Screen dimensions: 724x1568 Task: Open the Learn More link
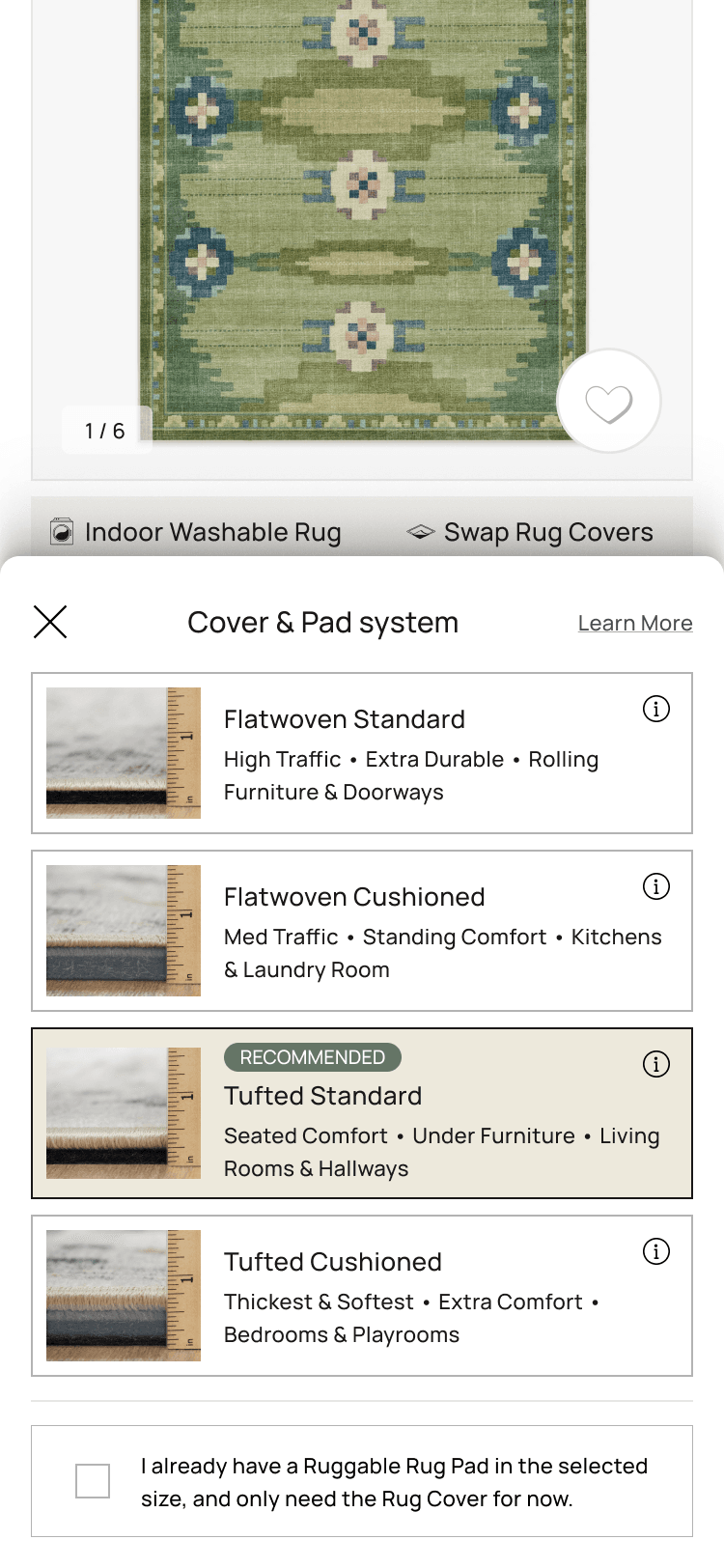point(635,623)
